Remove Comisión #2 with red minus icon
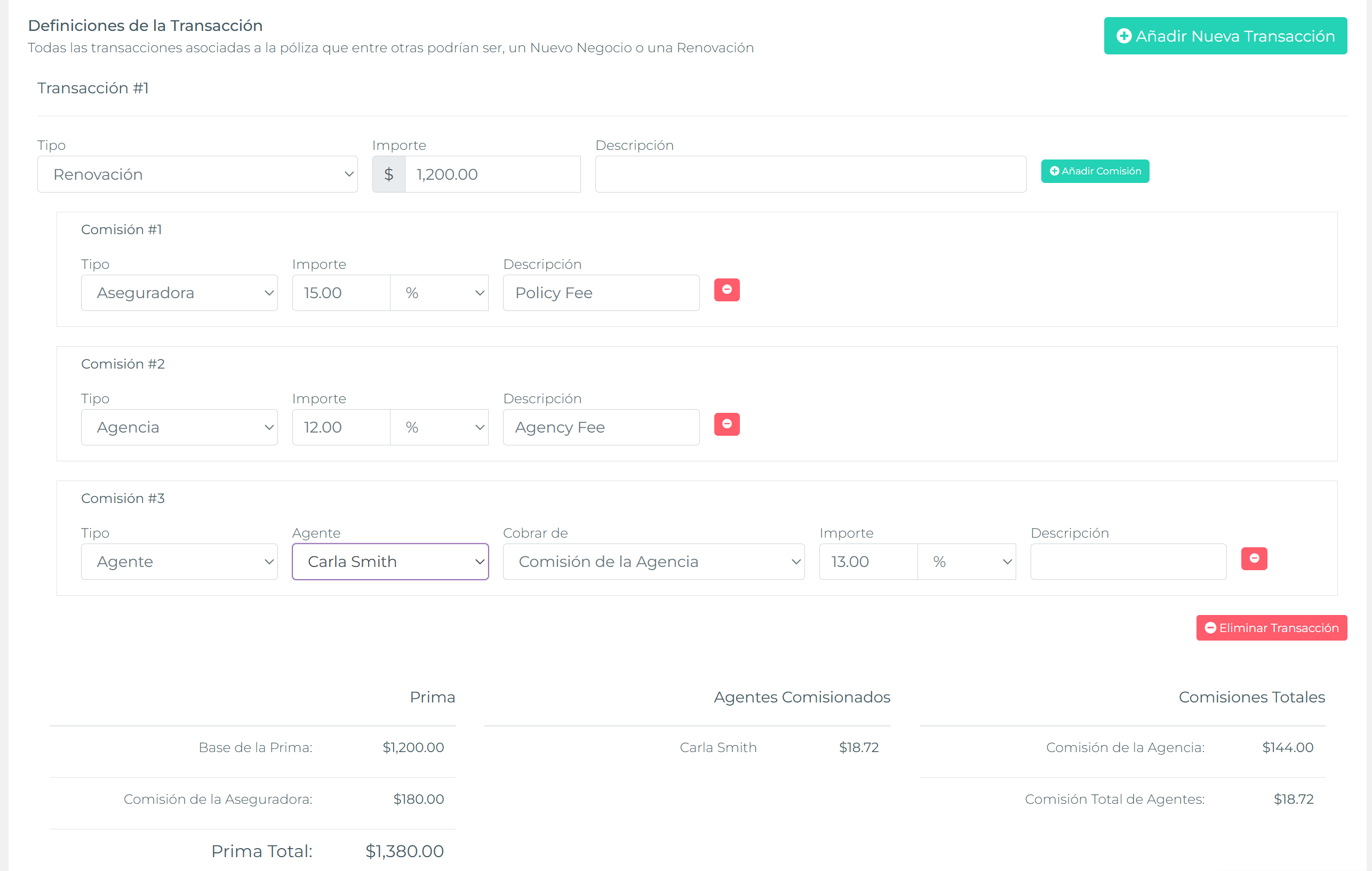The height and width of the screenshot is (871, 1372). (x=727, y=425)
